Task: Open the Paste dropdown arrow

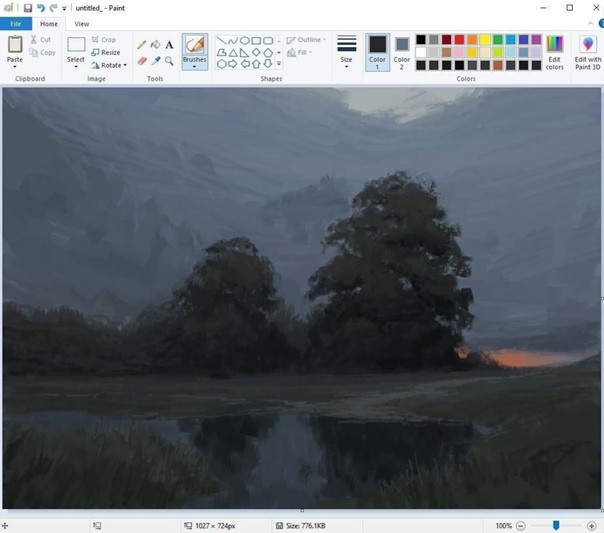Action: point(15,67)
